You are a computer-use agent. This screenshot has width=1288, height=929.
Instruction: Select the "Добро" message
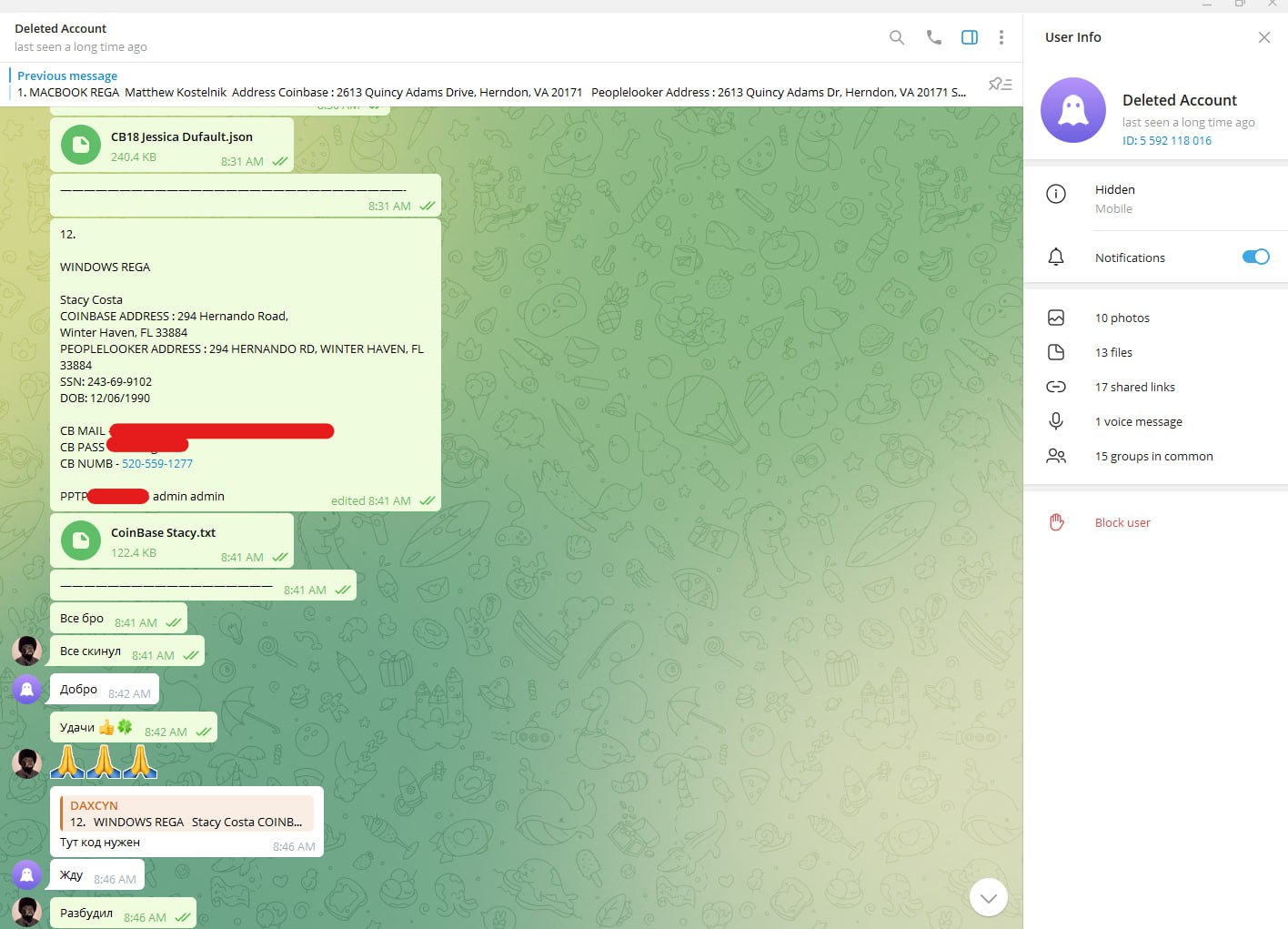(105, 690)
